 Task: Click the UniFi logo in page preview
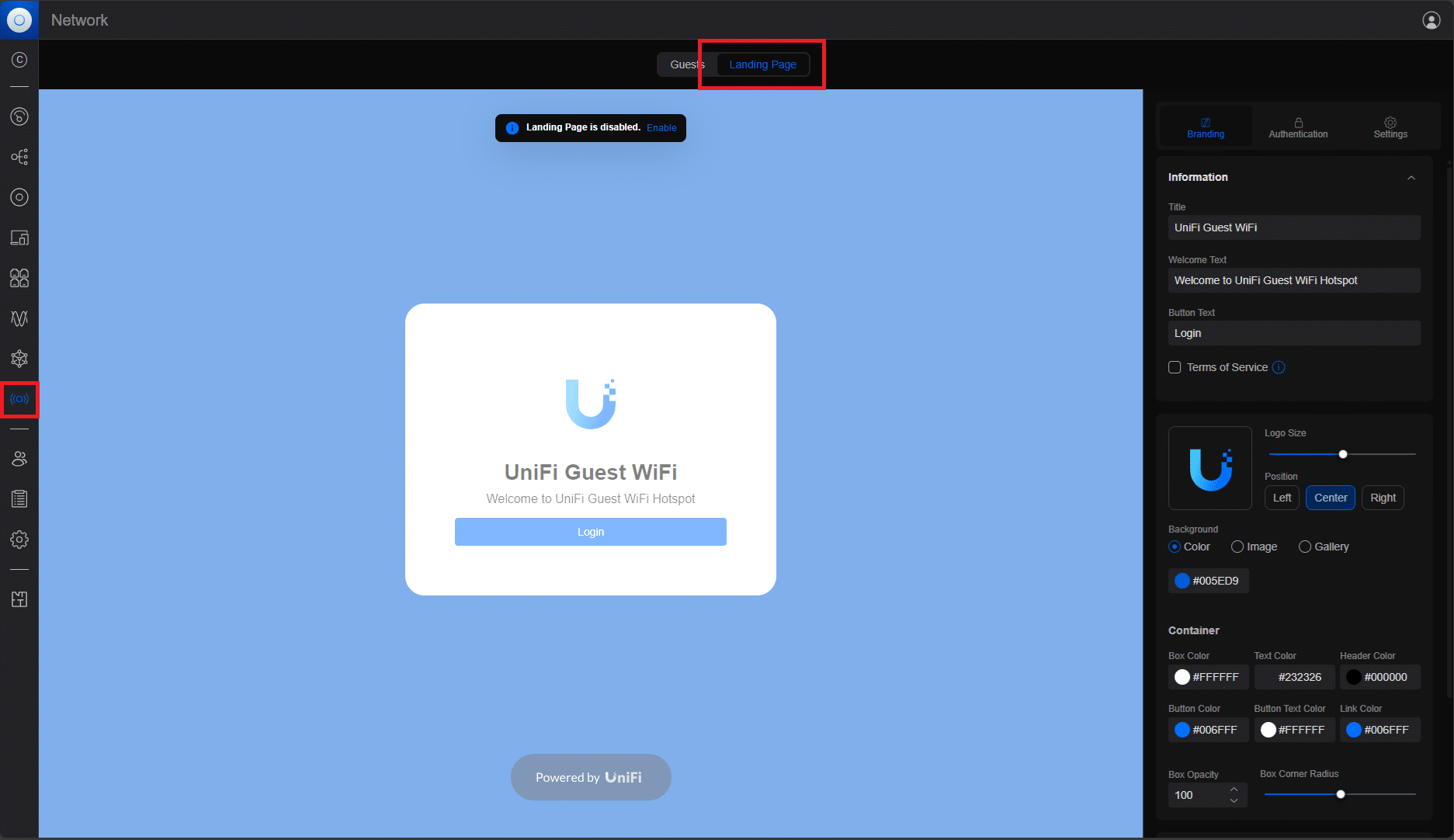[591, 404]
